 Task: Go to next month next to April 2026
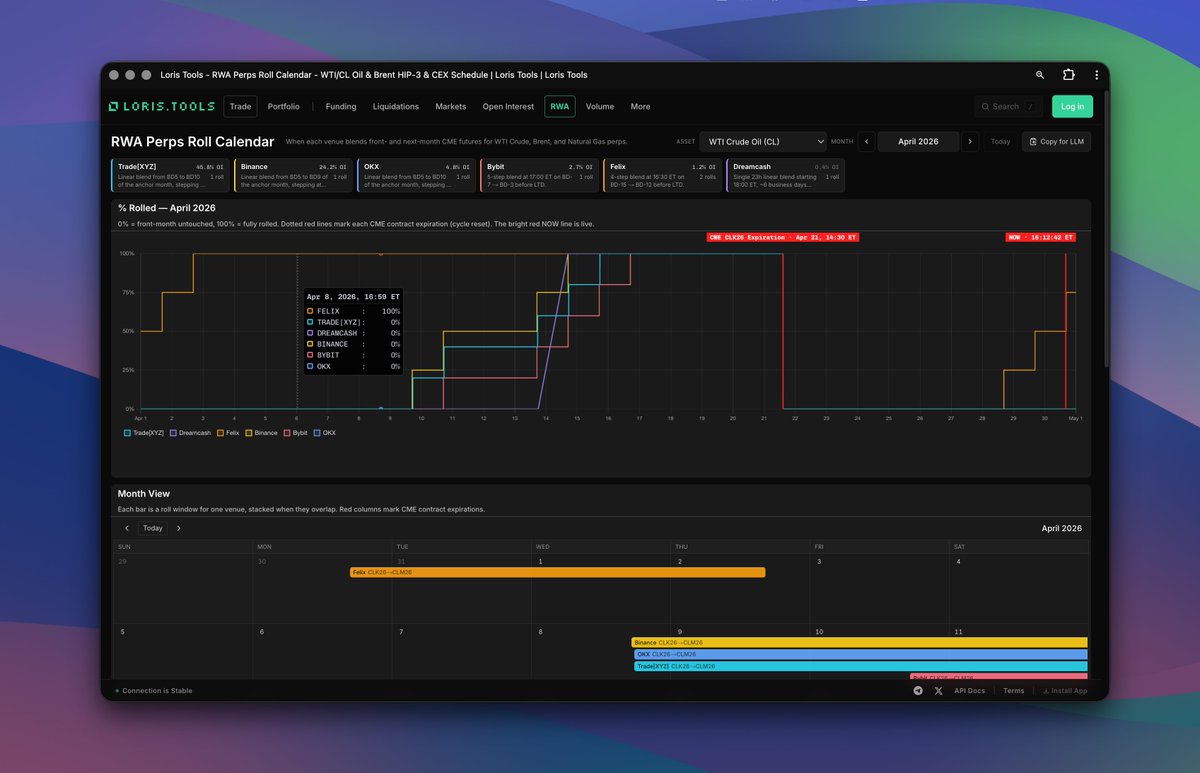point(970,142)
